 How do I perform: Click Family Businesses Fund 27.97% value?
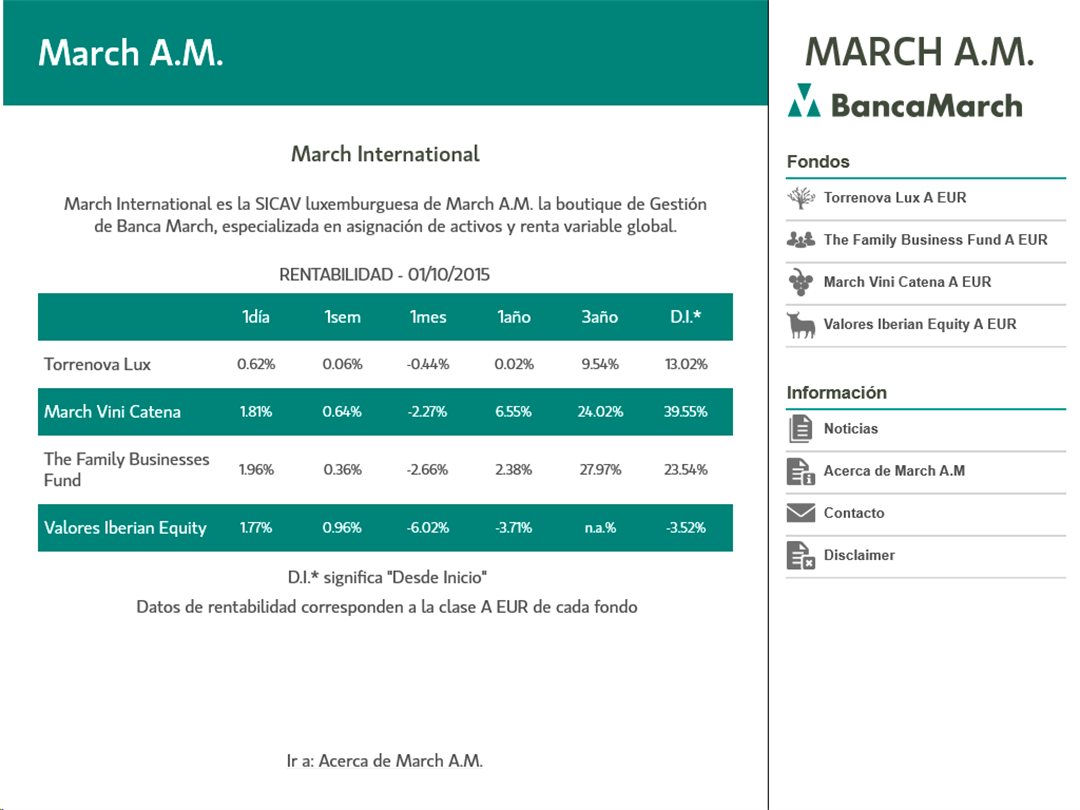pyautogui.click(x=600, y=470)
